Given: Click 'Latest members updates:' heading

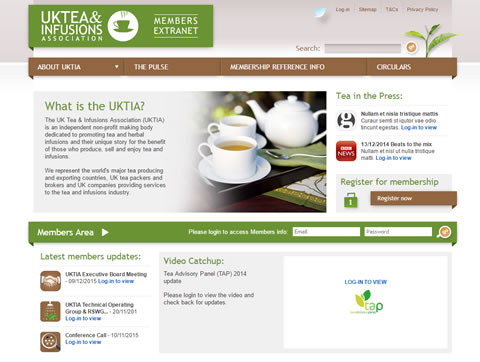Looking at the screenshot, I should (x=90, y=257).
